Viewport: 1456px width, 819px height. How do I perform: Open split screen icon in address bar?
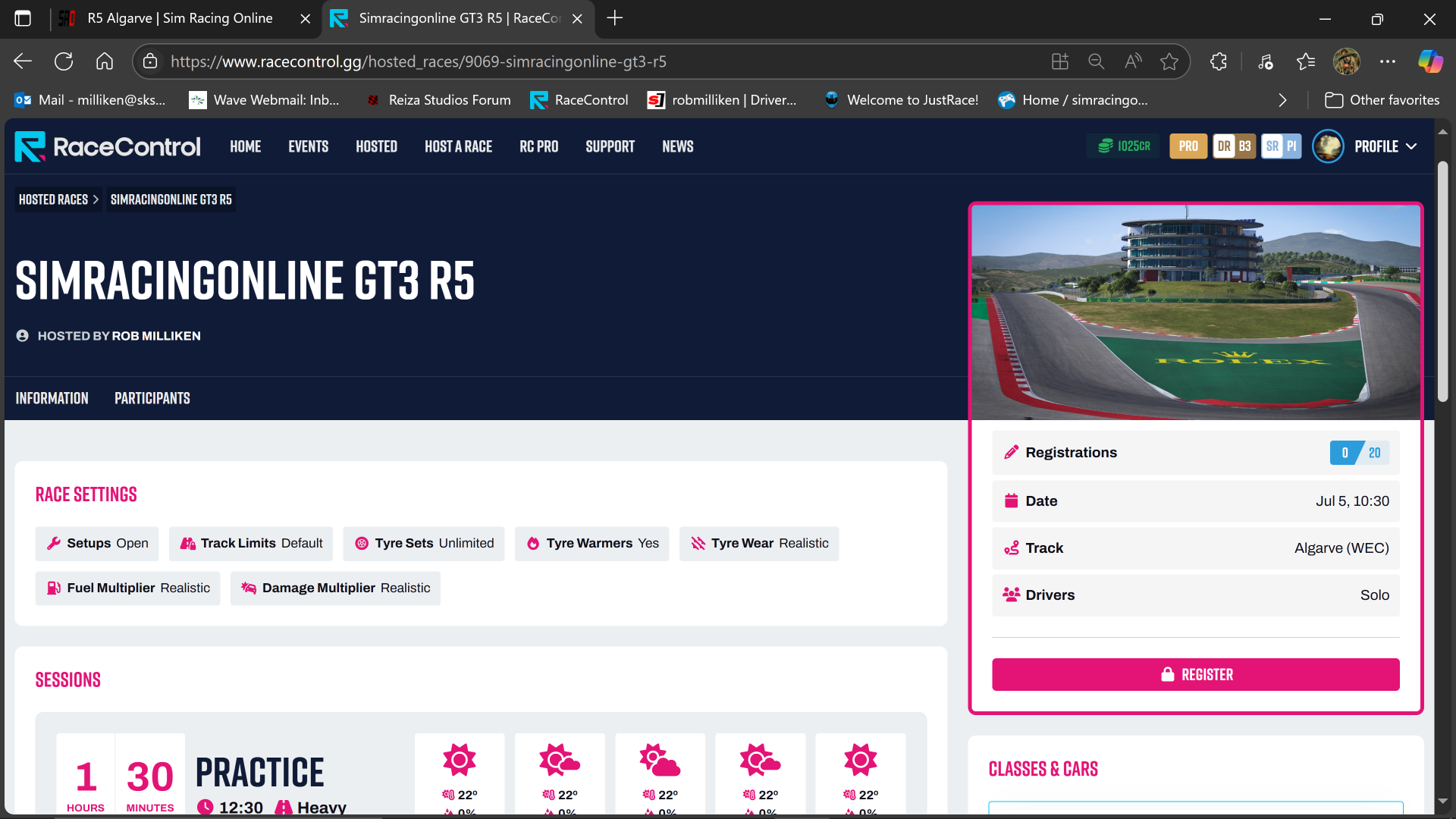point(1060,61)
